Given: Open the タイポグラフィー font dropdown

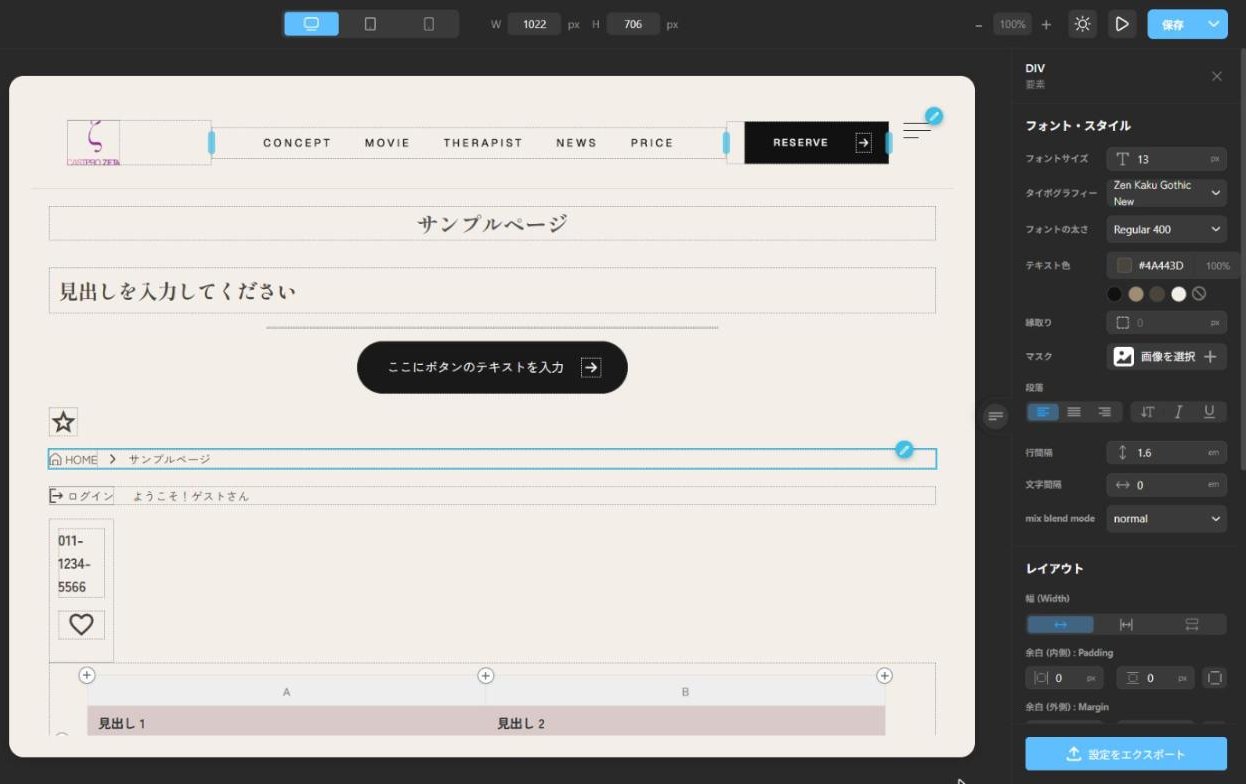Looking at the screenshot, I should 1166,193.
